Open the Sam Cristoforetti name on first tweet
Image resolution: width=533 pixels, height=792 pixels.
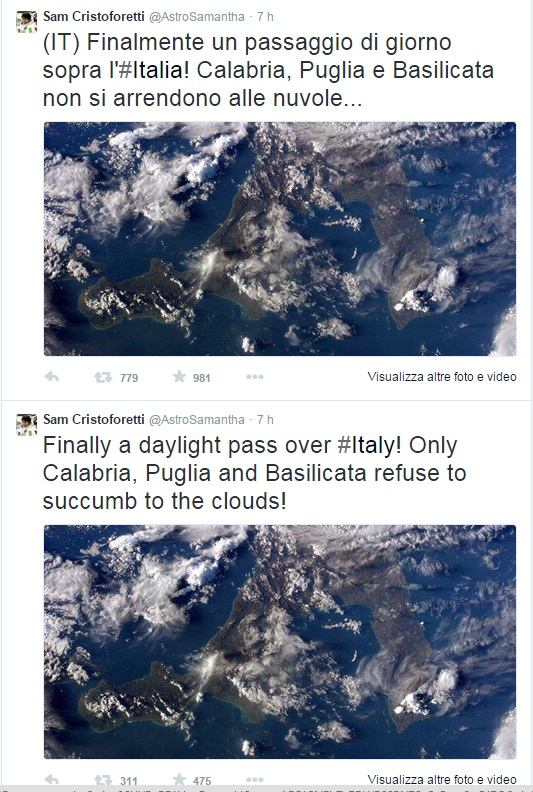click(93, 16)
